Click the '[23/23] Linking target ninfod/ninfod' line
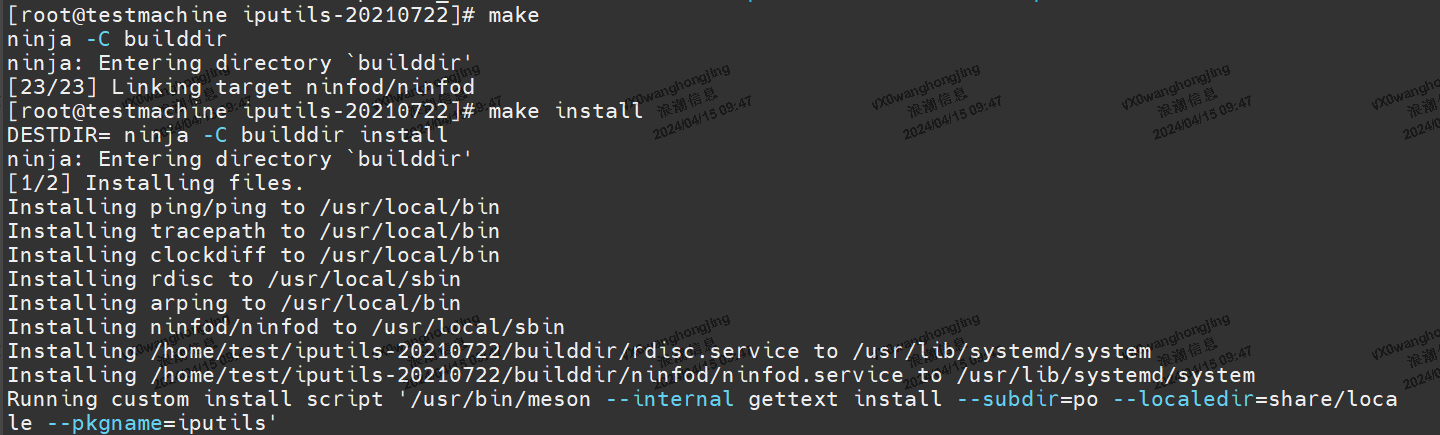Screen dimensions: 1440x435 pyautogui.click(x=241, y=87)
